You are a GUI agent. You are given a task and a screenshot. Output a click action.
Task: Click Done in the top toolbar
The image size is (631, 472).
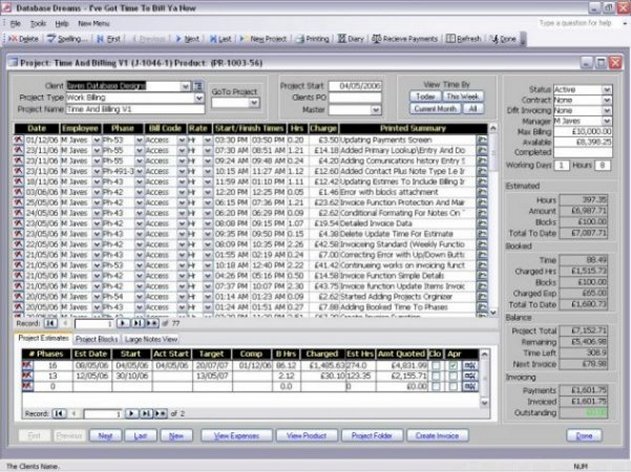503,39
